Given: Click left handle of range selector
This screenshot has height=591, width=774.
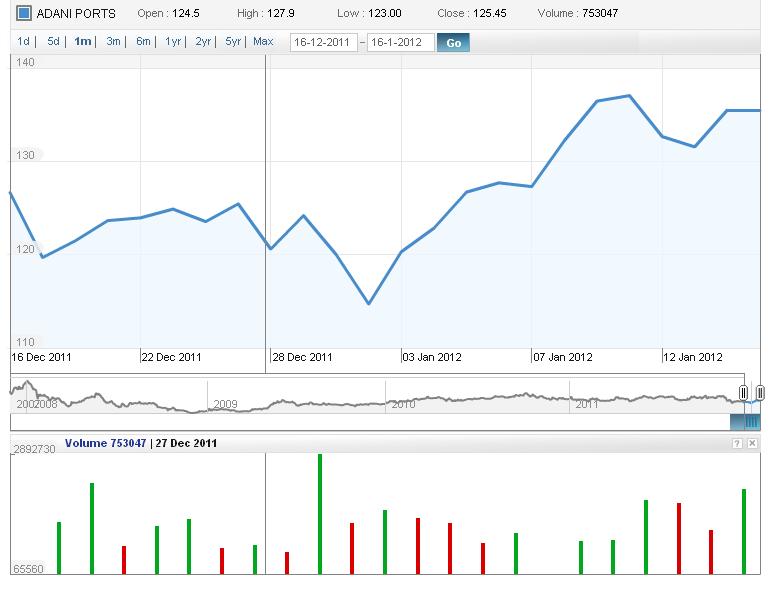Looking at the screenshot, I should [x=743, y=393].
